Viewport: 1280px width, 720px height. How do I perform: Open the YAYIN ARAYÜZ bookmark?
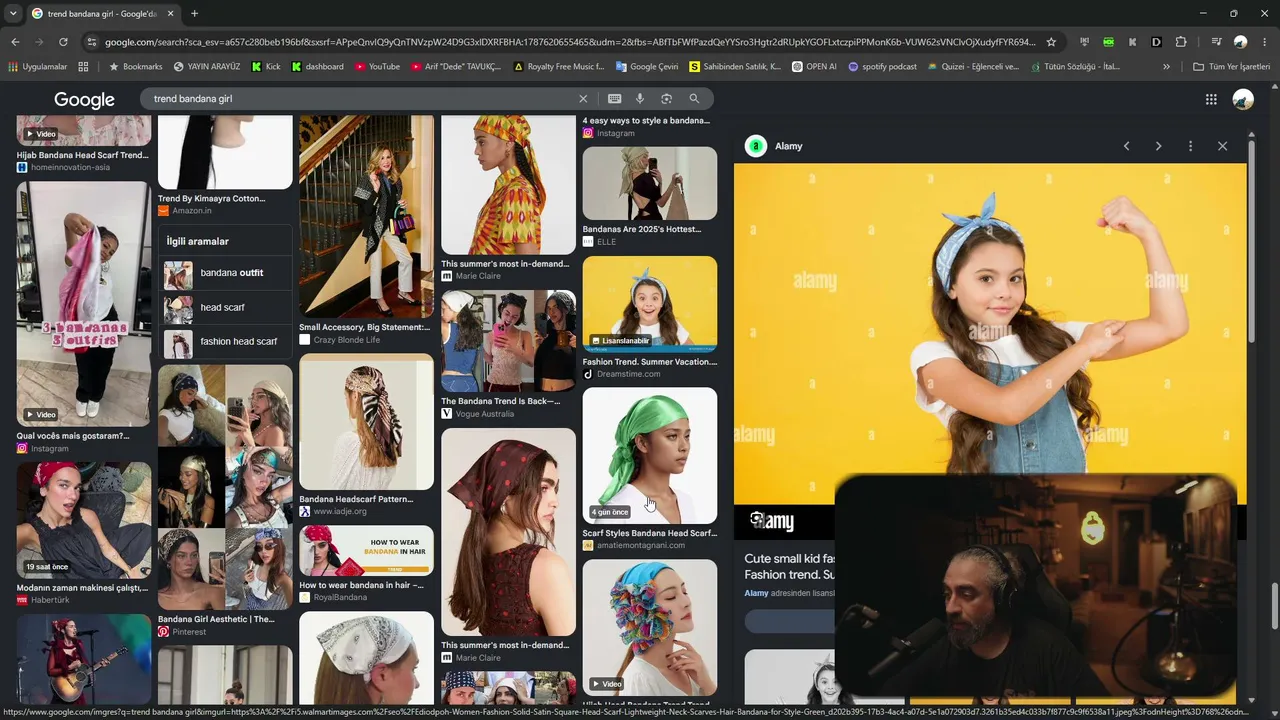click(207, 67)
